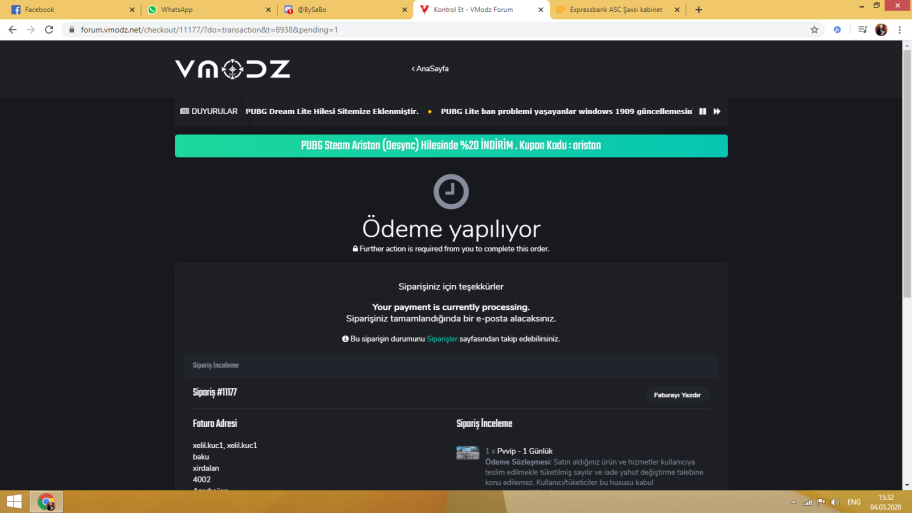Click the VMODZ logo
The image size is (912, 513).
tap(233, 69)
